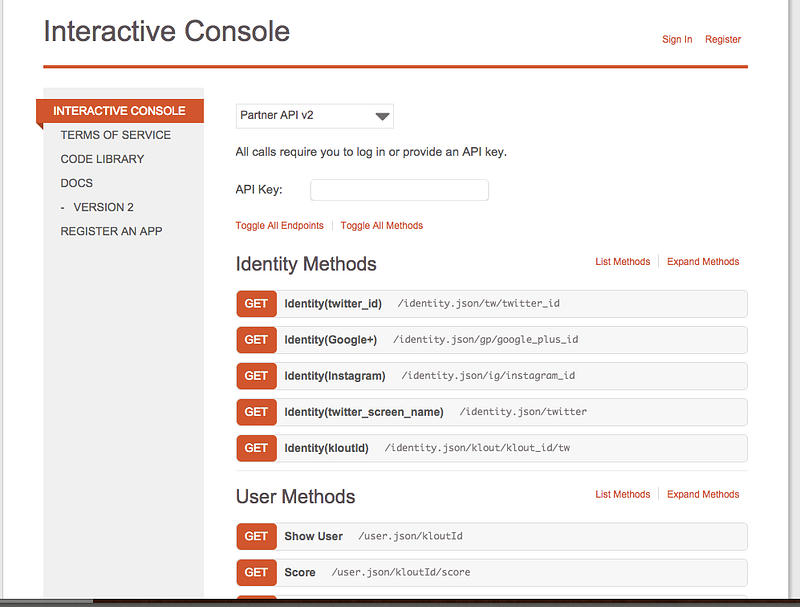
Task: Click path /identity.json/ig/instagram_id
Action: [488, 376]
